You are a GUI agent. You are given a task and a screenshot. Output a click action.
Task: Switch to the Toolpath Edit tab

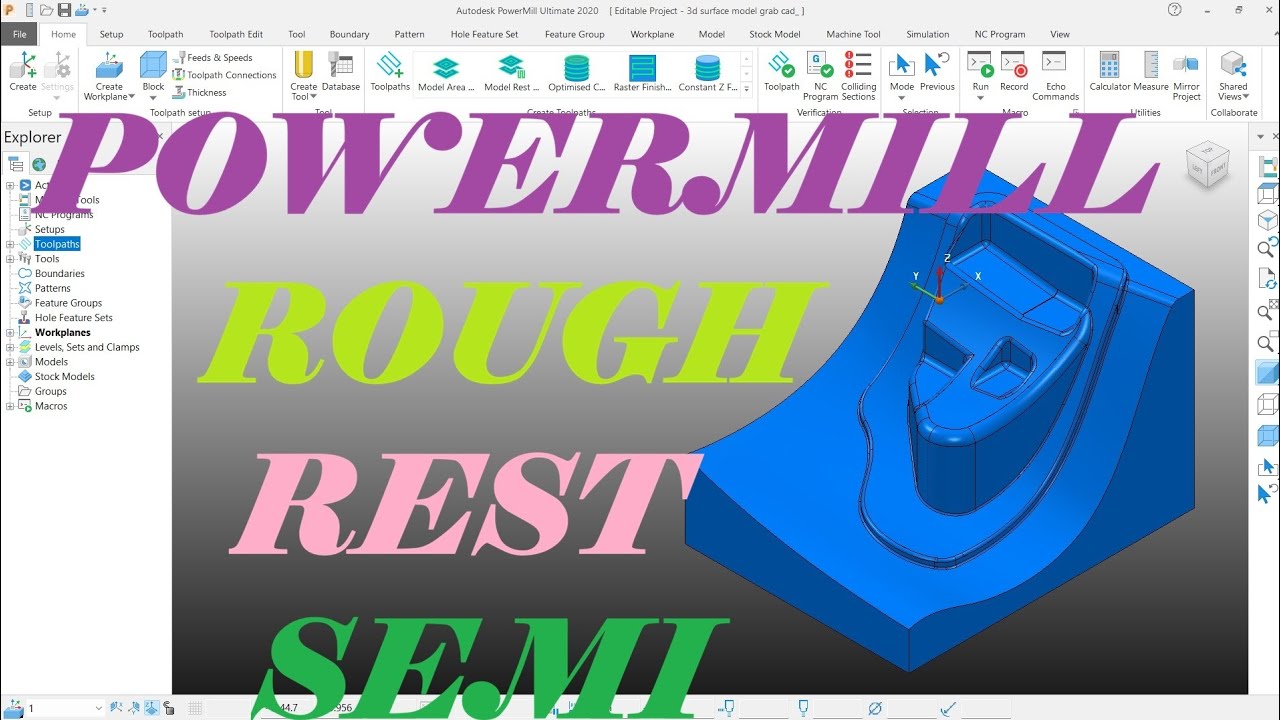(x=236, y=34)
